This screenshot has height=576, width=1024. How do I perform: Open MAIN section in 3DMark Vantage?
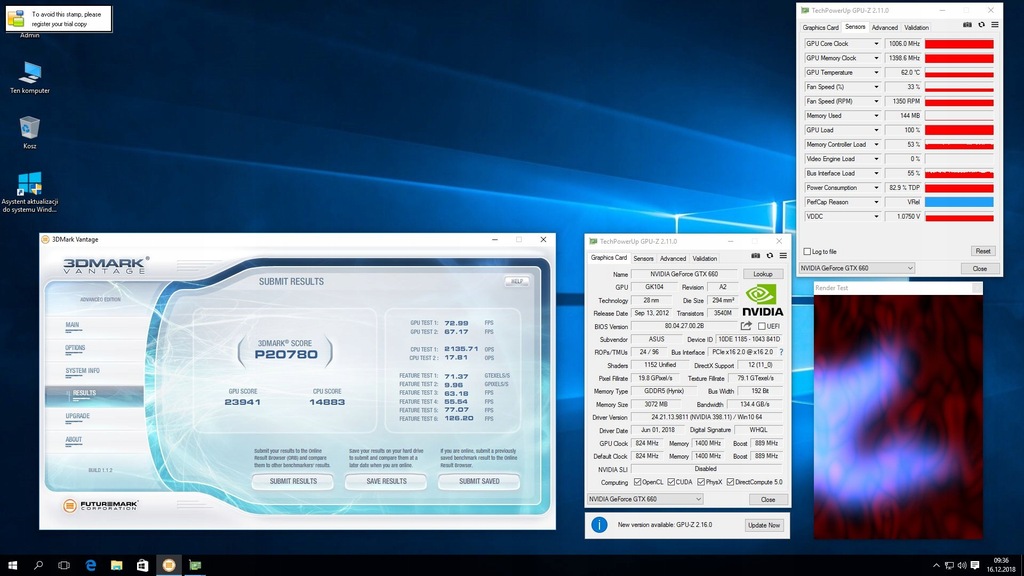click(x=72, y=325)
